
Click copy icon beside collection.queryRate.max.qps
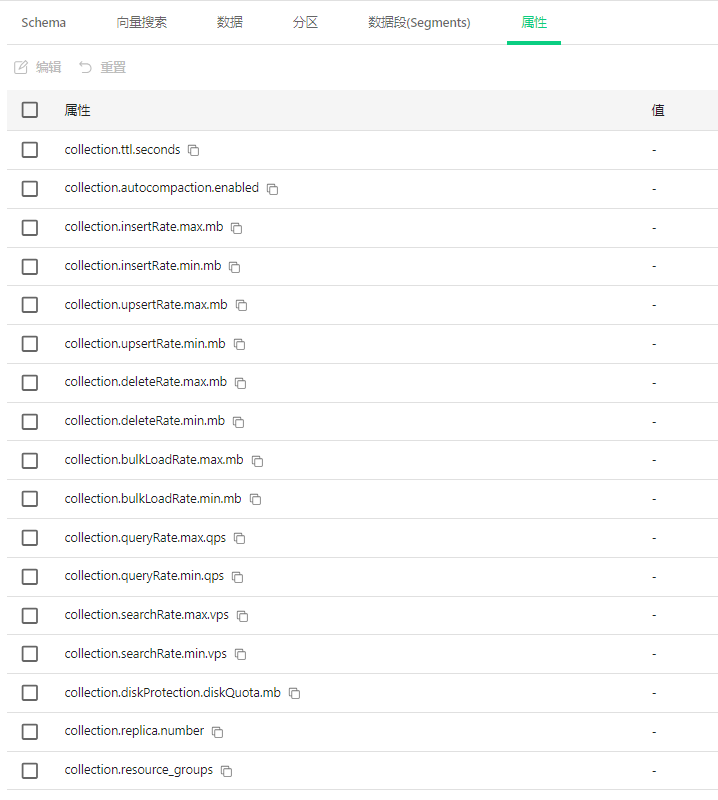click(x=240, y=538)
